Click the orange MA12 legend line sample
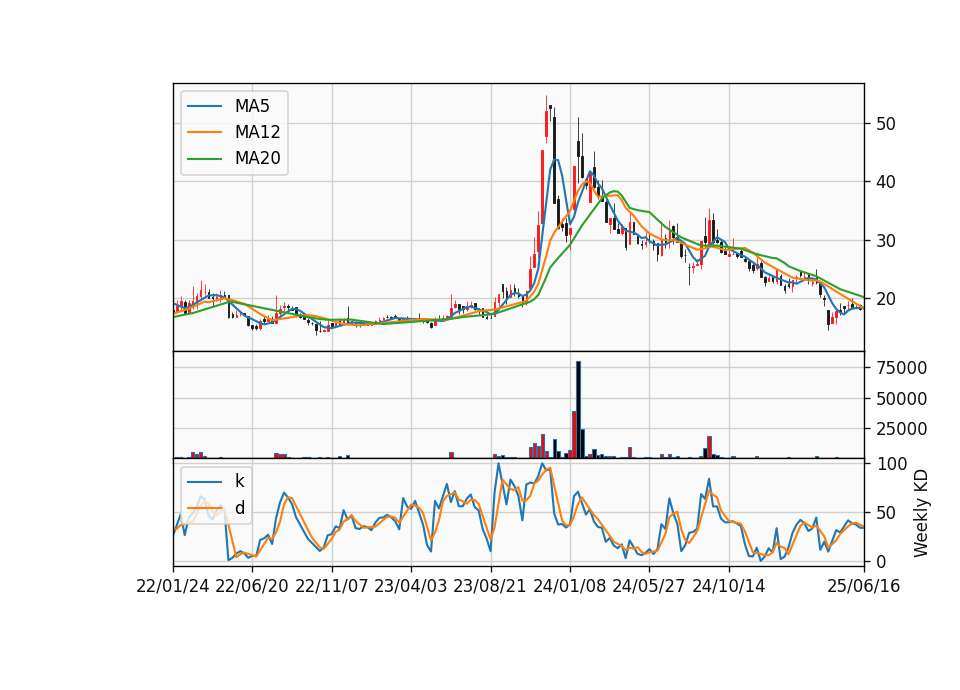The width and height of the screenshot is (960, 690). point(204,132)
